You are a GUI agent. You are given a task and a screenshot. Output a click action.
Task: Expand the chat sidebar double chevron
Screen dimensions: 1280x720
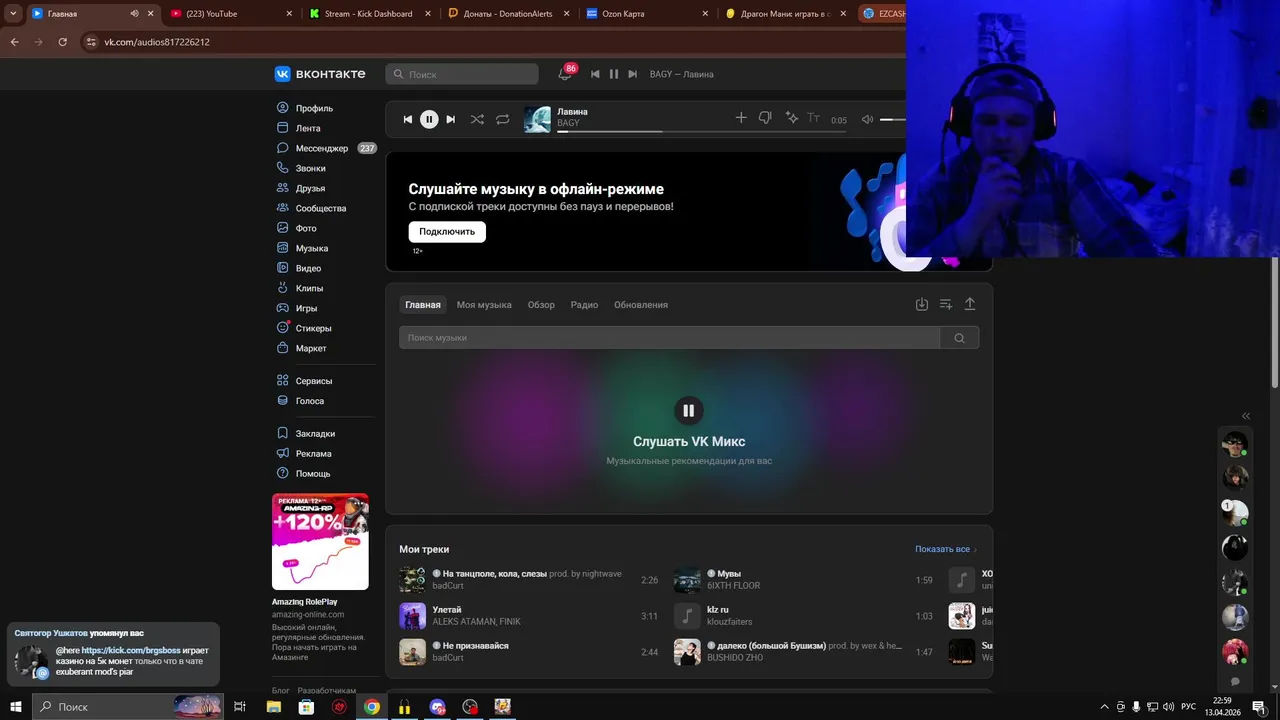click(x=1246, y=416)
